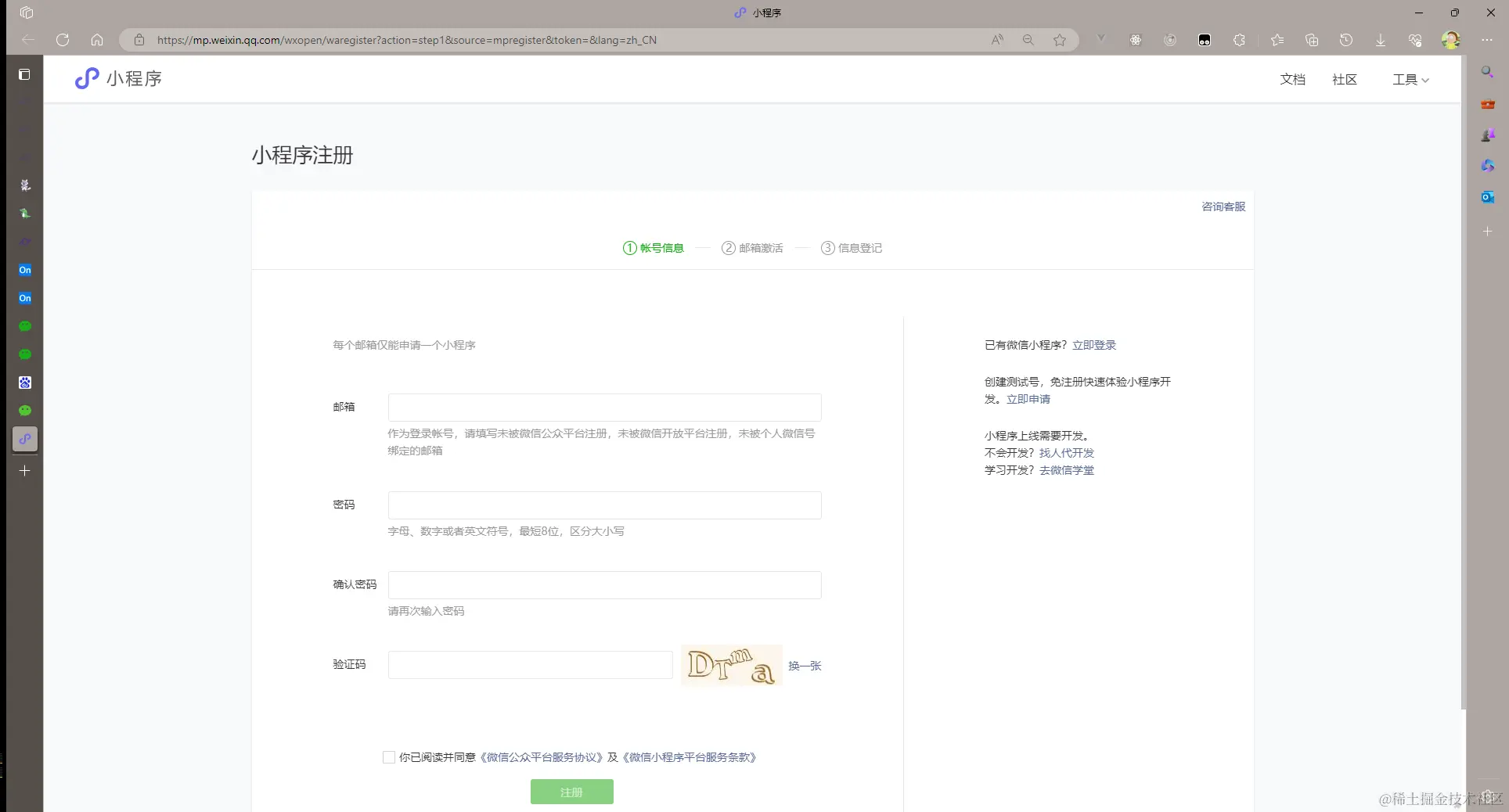Select step 1 帐号信息
The image size is (1509, 812).
coord(654,248)
